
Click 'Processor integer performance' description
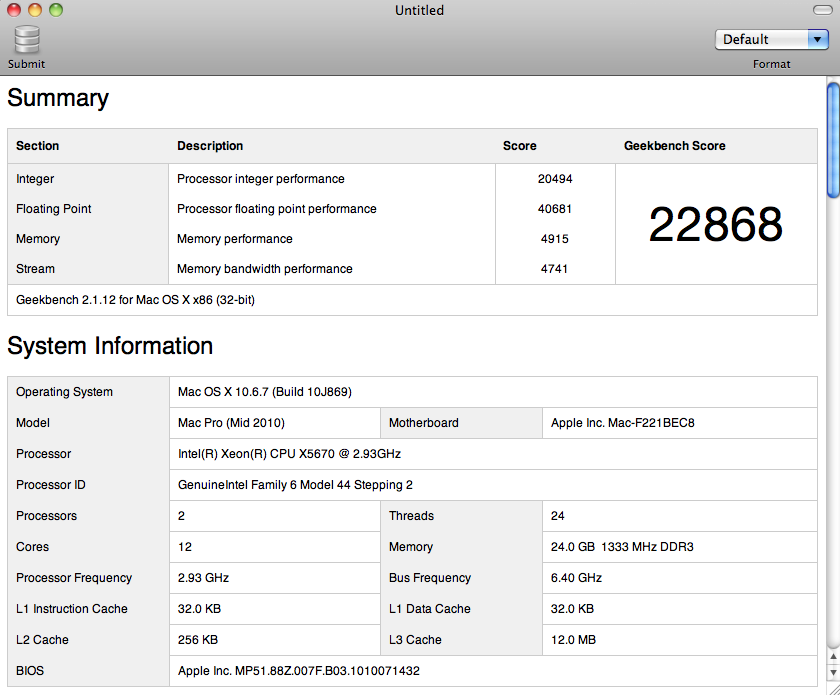coord(261,179)
